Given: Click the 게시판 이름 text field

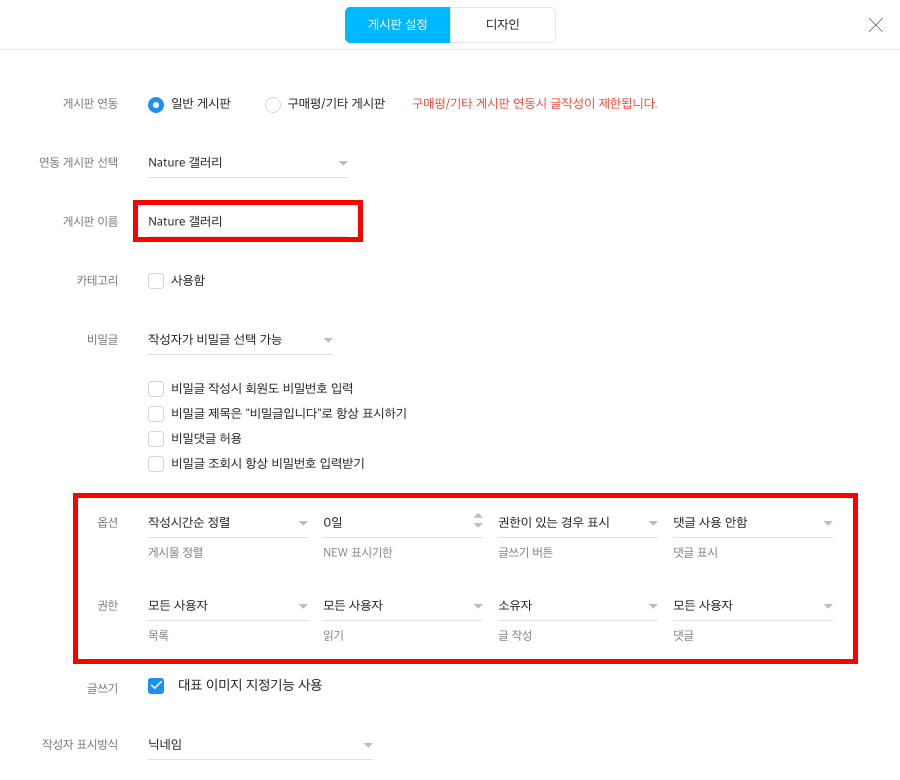Looking at the screenshot, I should click(x=247, y=222).
